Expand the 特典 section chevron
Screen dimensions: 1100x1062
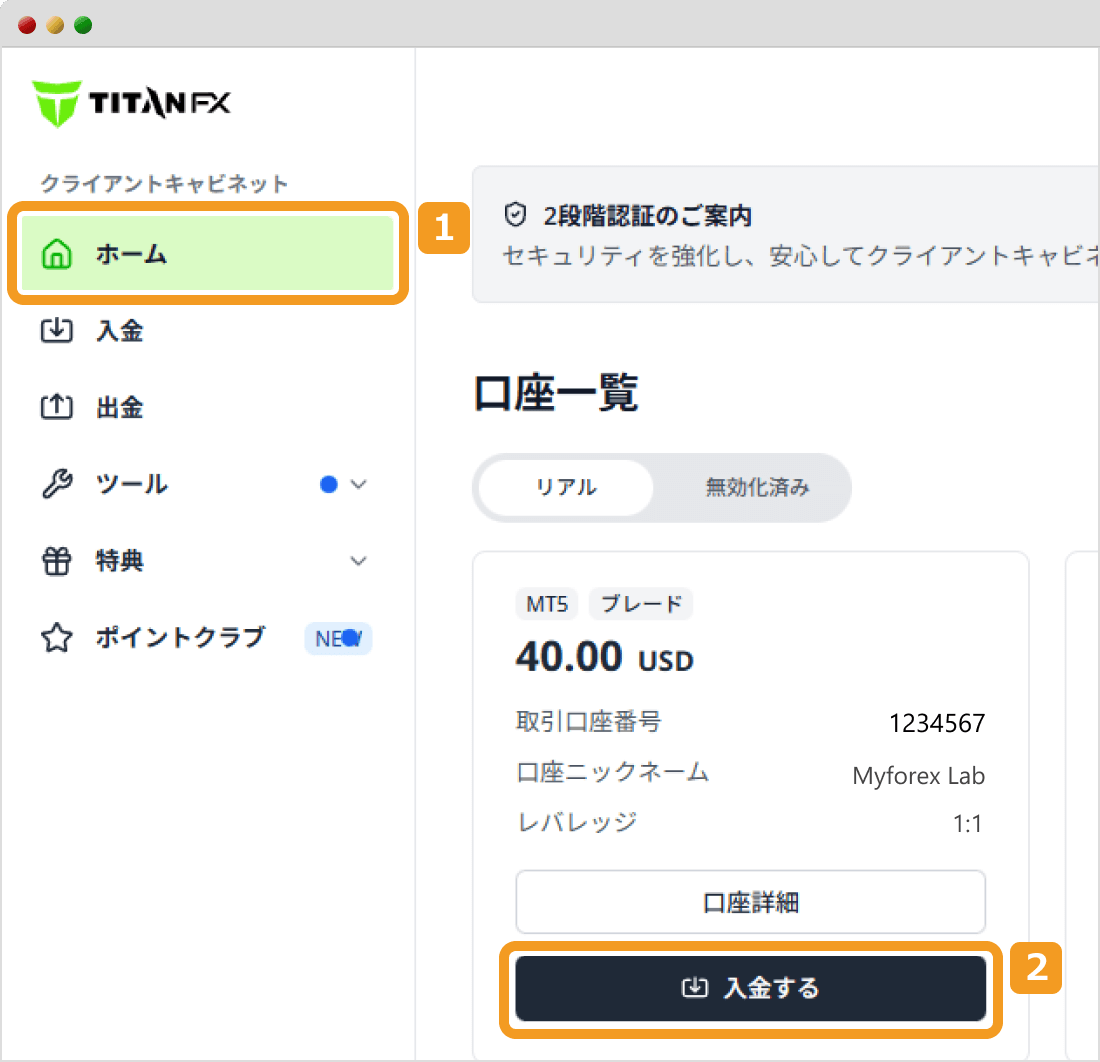359,561
